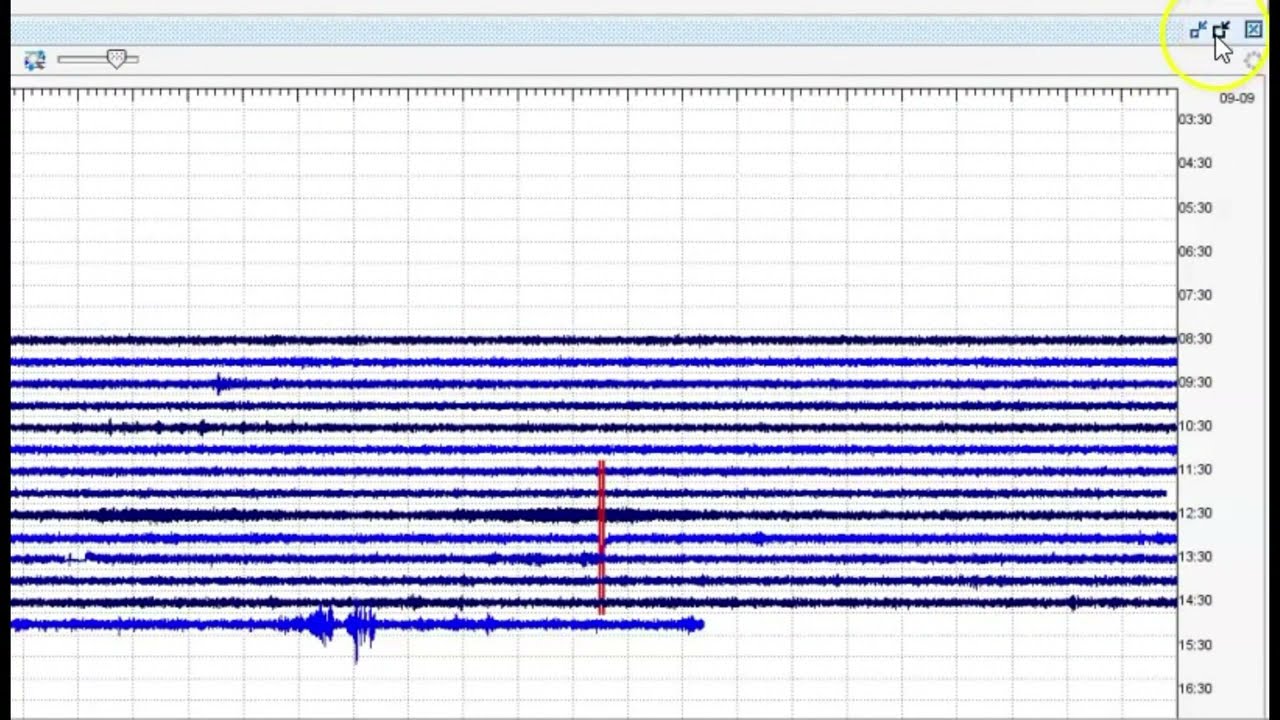Click the 06:30 time label
This screenshot has width=1280, height=720.
1195,251
